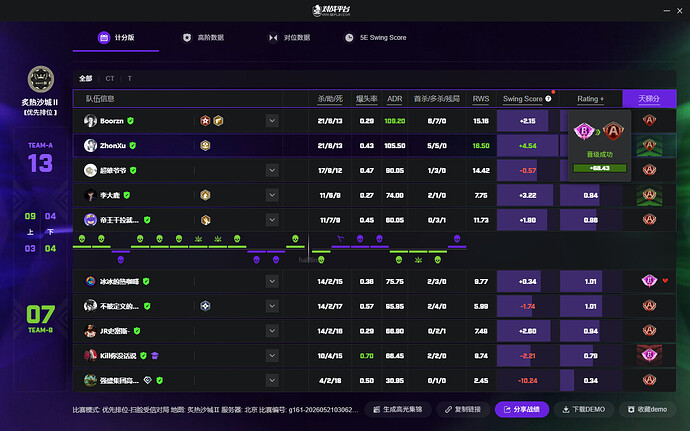Click ZhenXu's +4.54 Swing Score bar
690x431 pixels.
click(x=528, y=146)
